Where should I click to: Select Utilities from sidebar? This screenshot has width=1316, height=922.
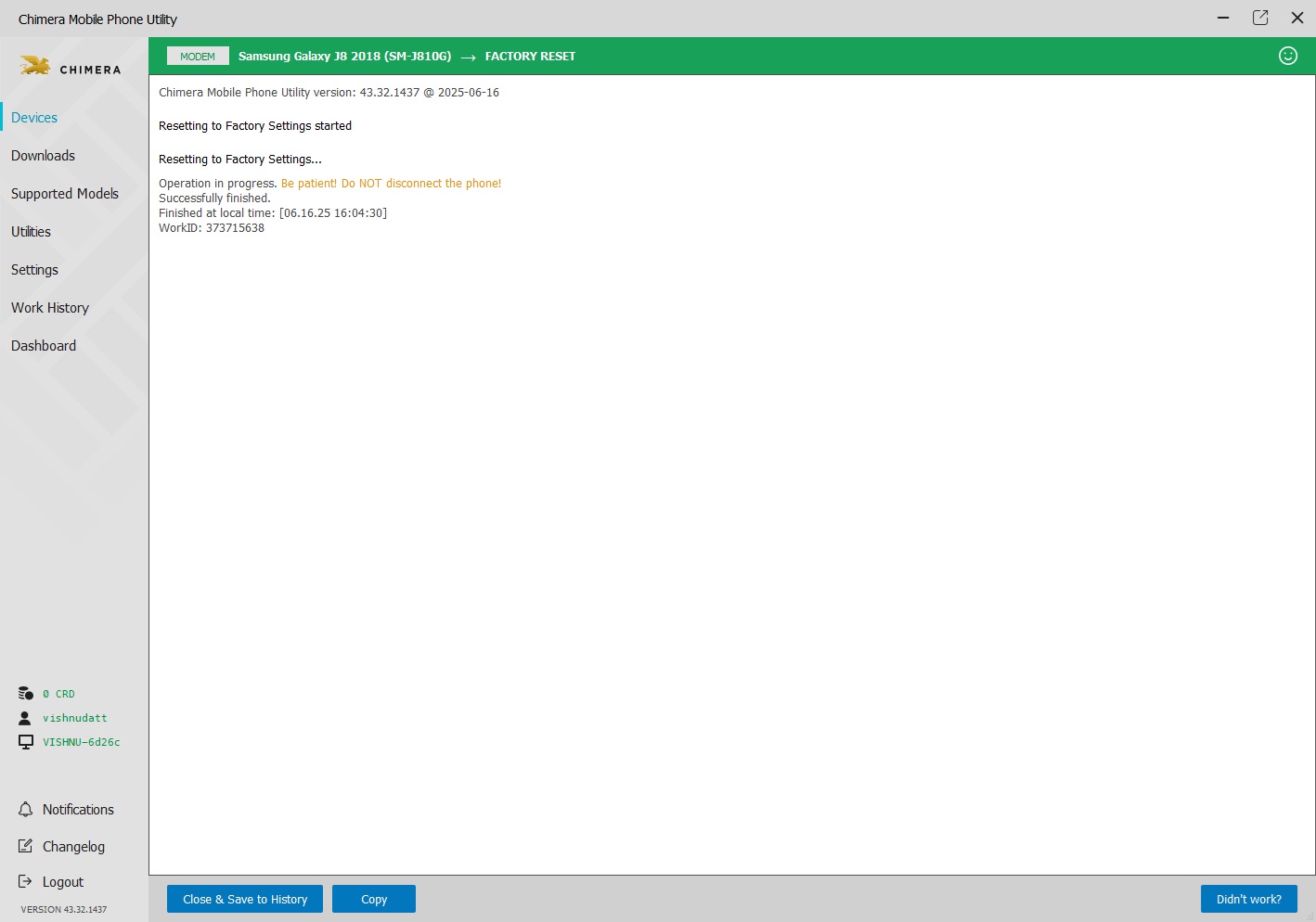click(x=31, y=232)
